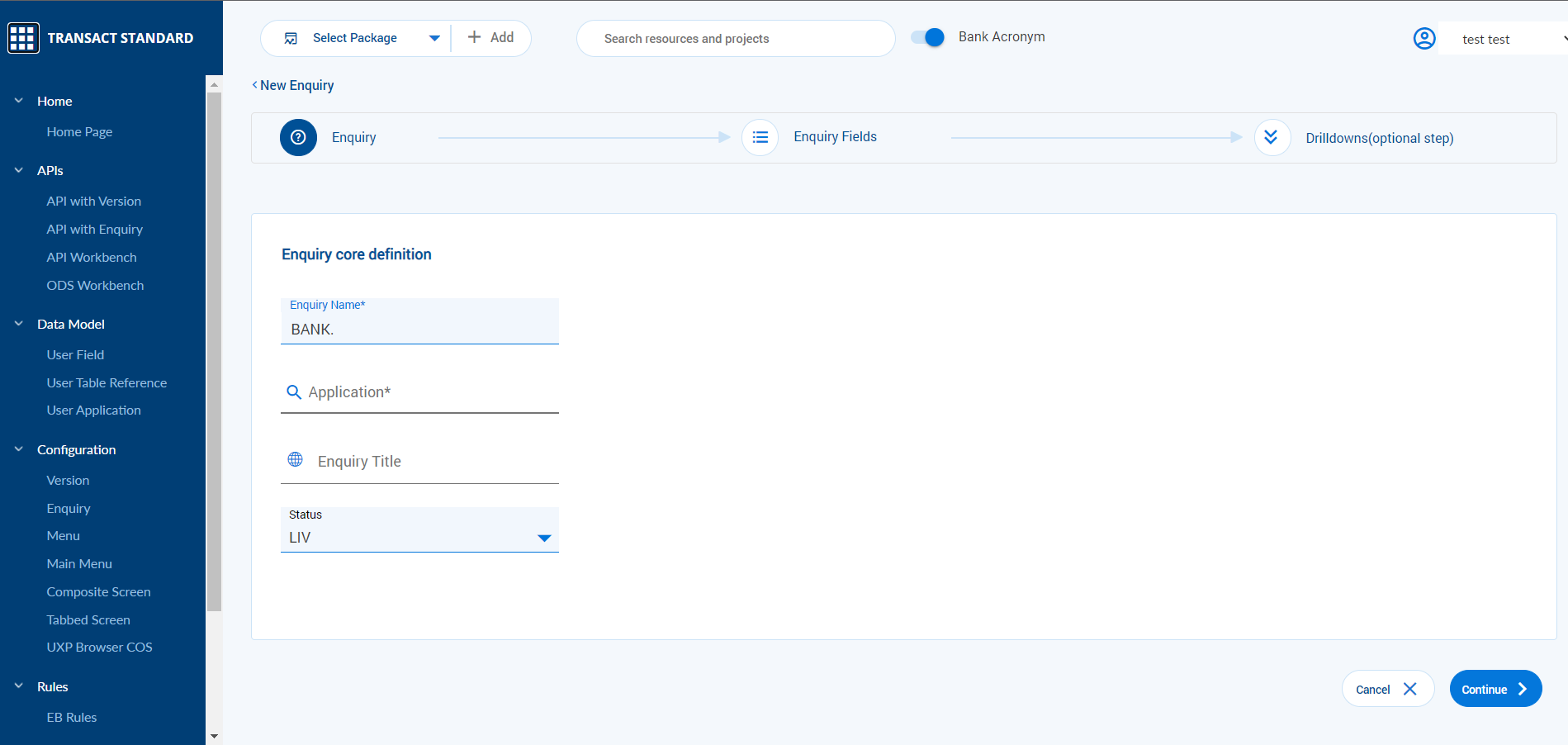Viewport: 1568px width, 745px height.
Task: Click the sidebar scroll down arrow
Action: [x=214, y=736]
